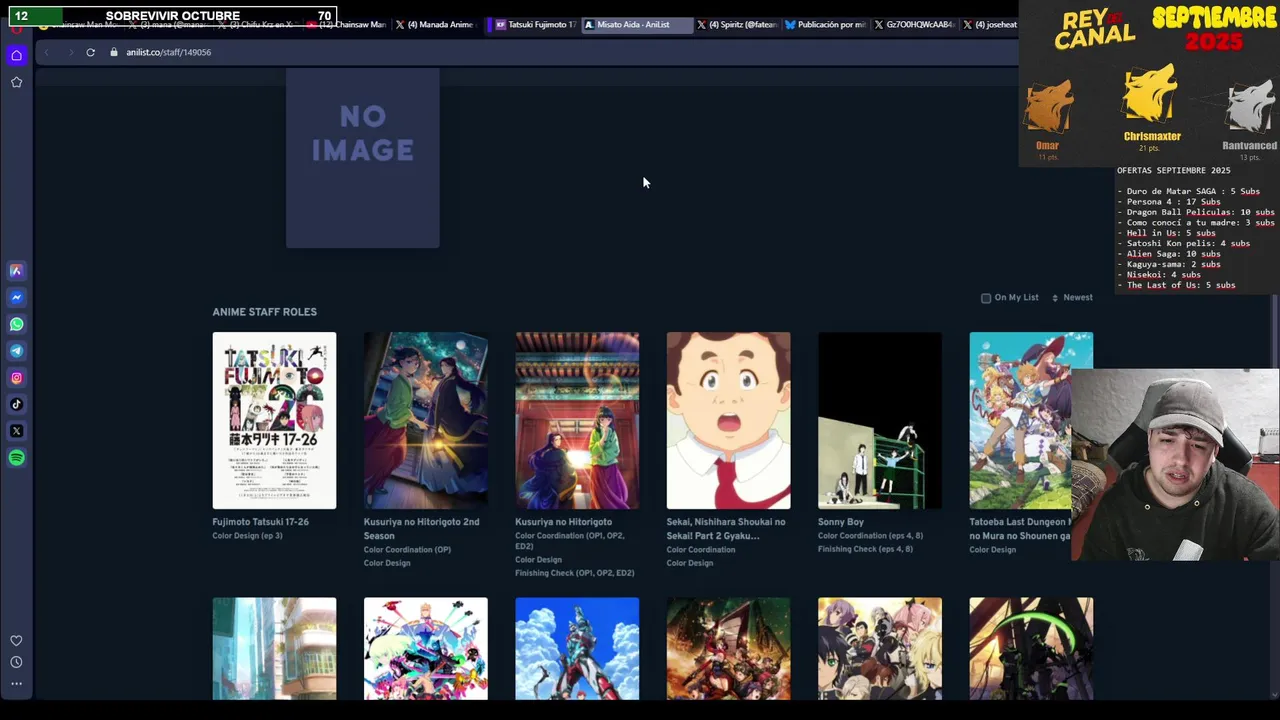Image resolution: width=1280 pixels, height=720 pixels.
Task: Click the staff NO IMAGE placeholder
Action: tap(362, 157)
